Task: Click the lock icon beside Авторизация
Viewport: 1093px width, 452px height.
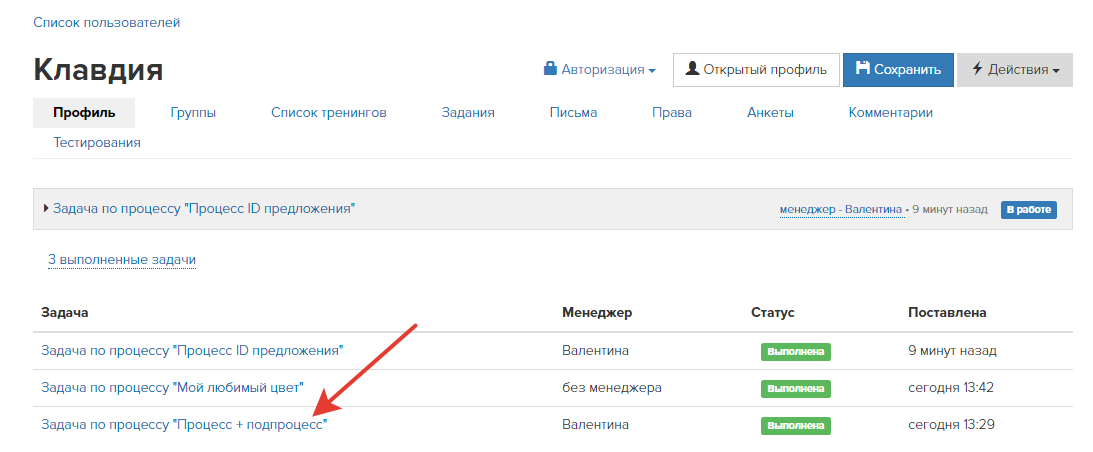Action: 550,68
